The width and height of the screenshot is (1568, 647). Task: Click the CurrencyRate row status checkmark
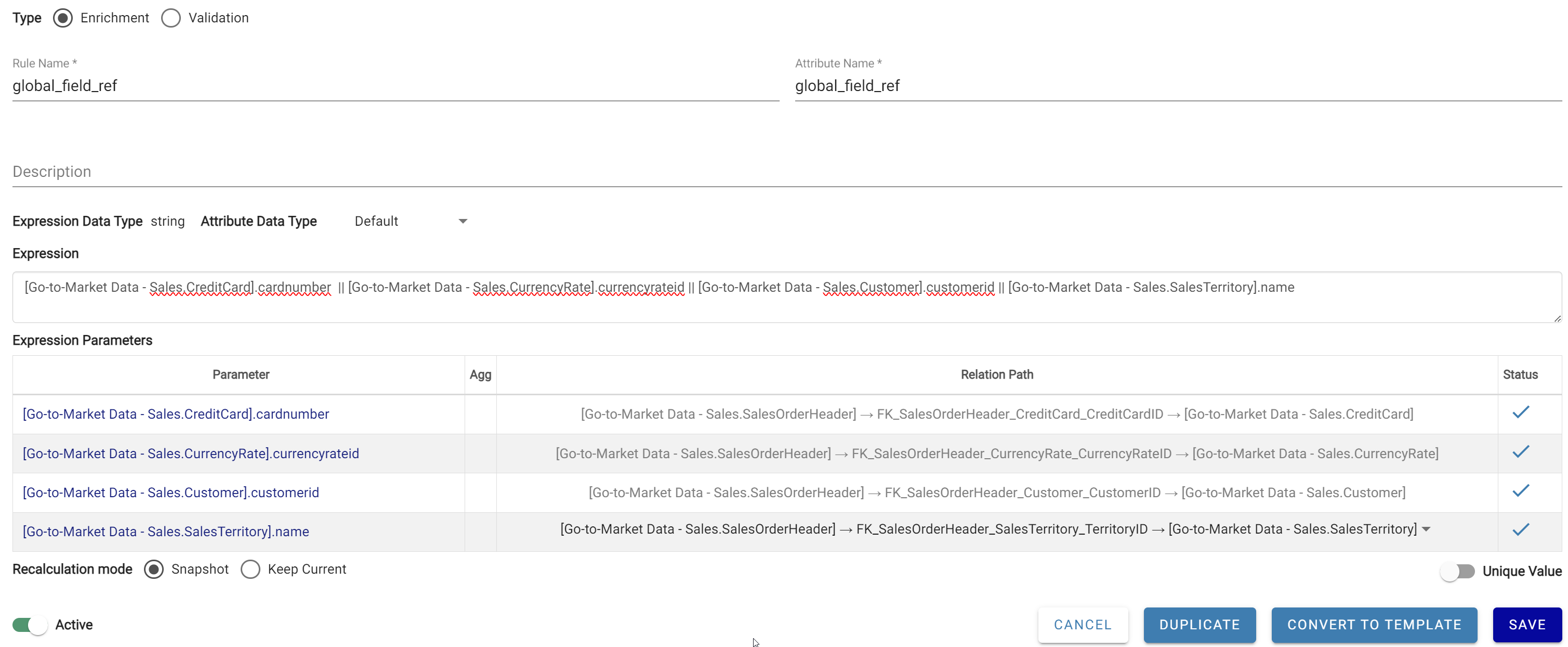click(x=1521, y=451)
